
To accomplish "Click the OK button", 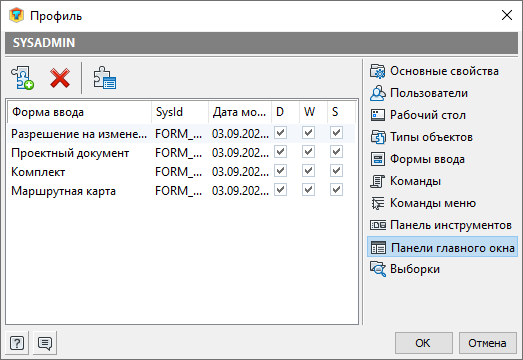I will (424, 343).
